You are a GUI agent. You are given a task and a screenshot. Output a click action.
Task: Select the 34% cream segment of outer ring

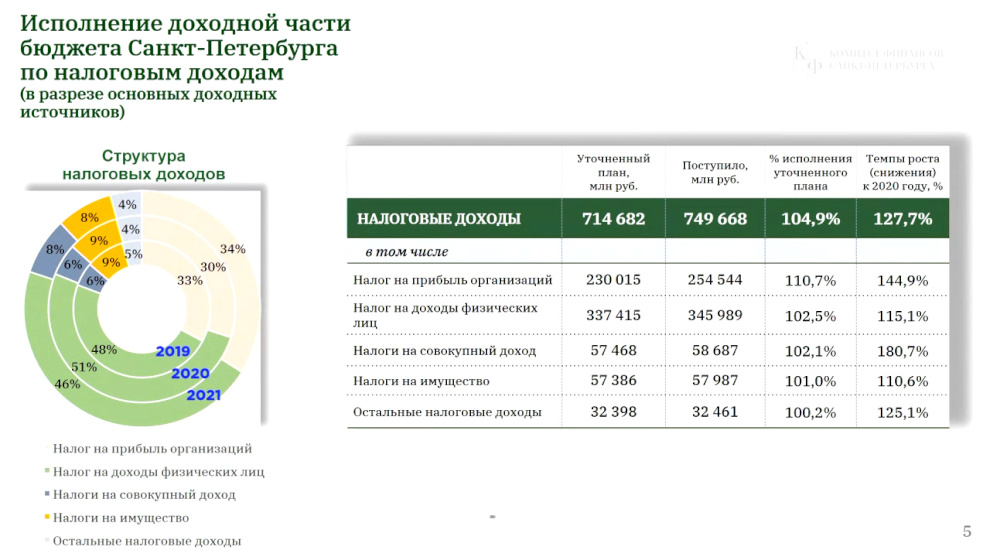[232, 249]
